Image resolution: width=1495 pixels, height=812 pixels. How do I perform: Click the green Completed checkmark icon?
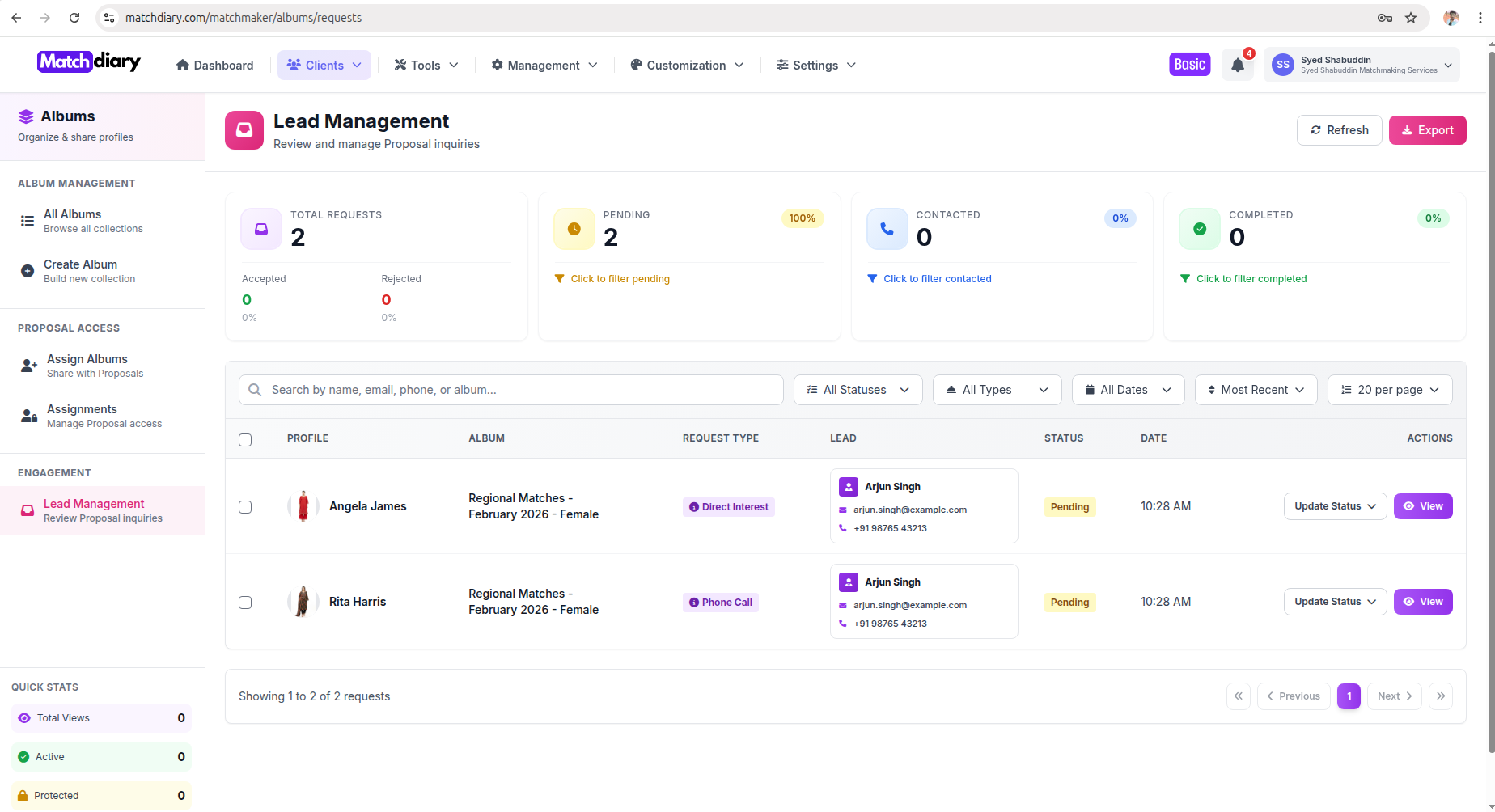point(1200,229)
